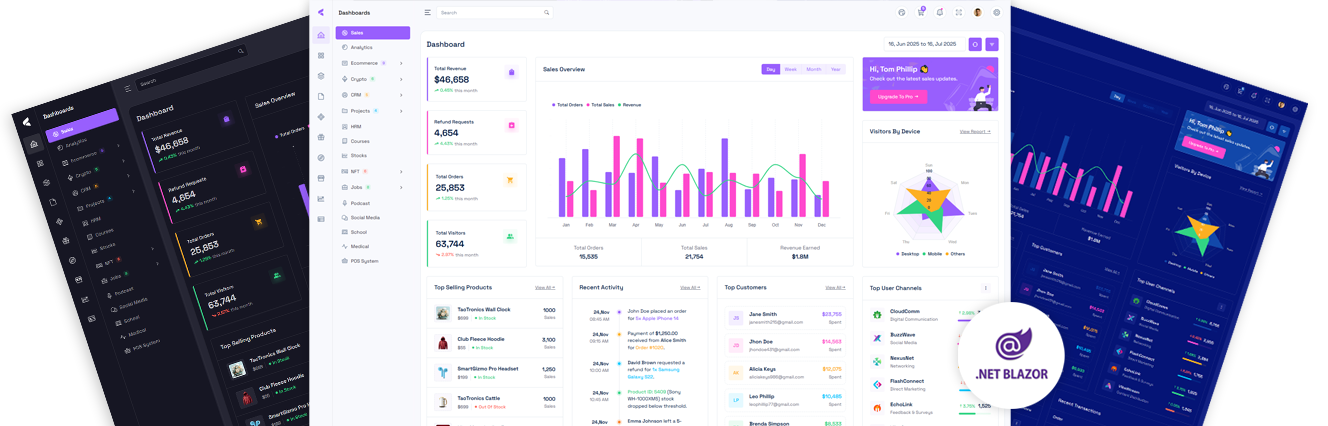This screenshot has width=1328, height=426.
Task: Open the settings gear icon in header
Action: click(996, 12)
